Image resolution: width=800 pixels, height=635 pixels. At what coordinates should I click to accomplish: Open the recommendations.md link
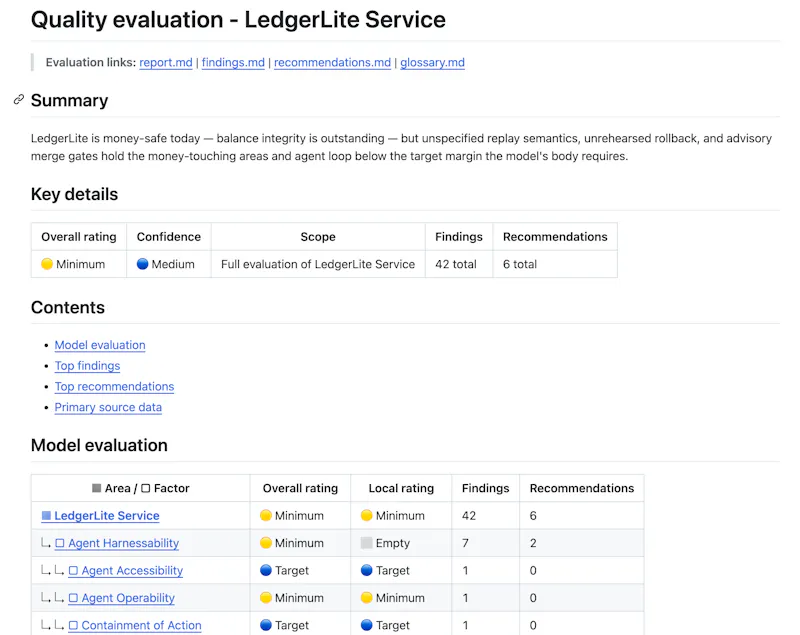(x=332, y=63)
